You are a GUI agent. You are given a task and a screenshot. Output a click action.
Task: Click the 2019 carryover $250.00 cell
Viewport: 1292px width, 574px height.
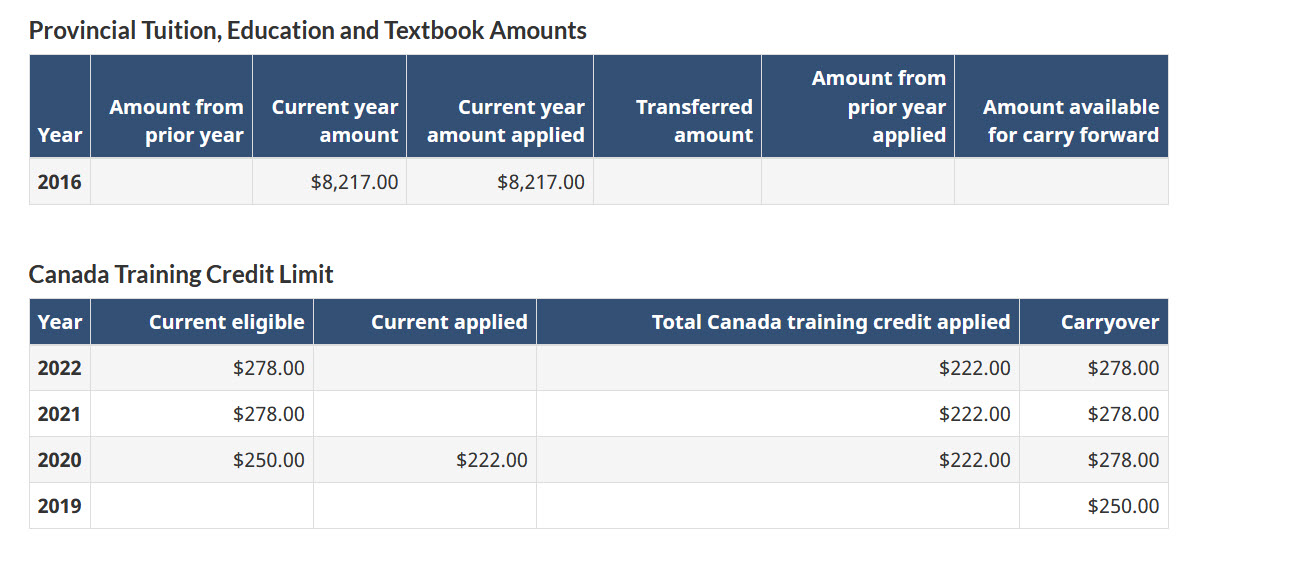[1094, 506]
